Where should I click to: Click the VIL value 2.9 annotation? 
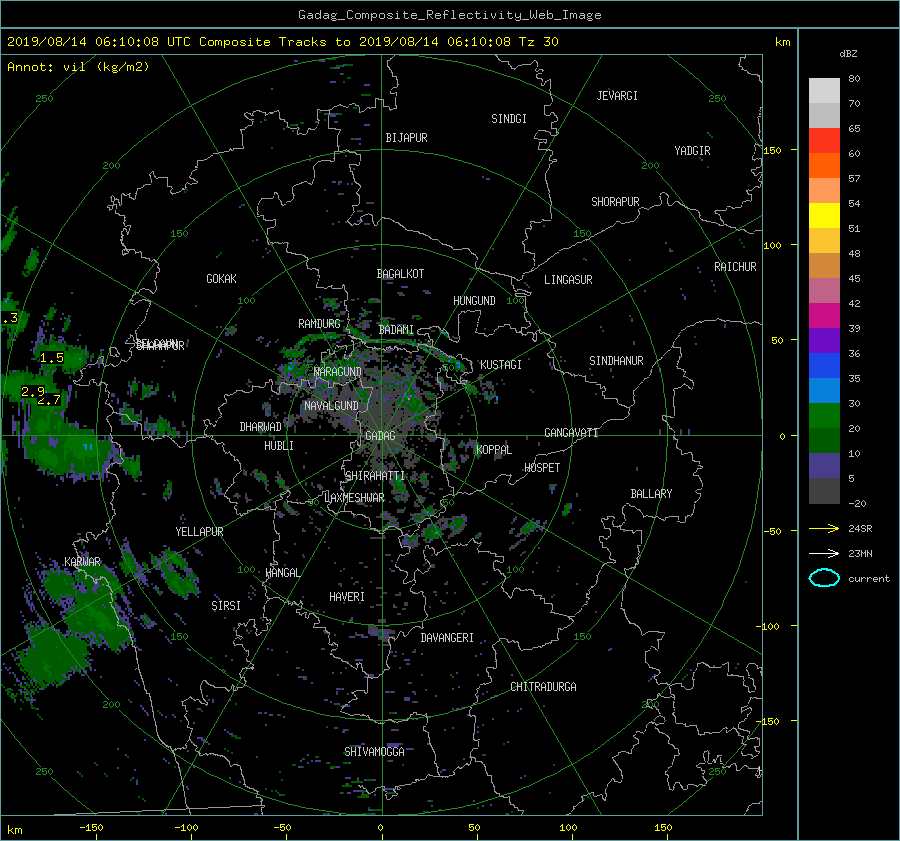pyautogui.click(x=32, y=392)
